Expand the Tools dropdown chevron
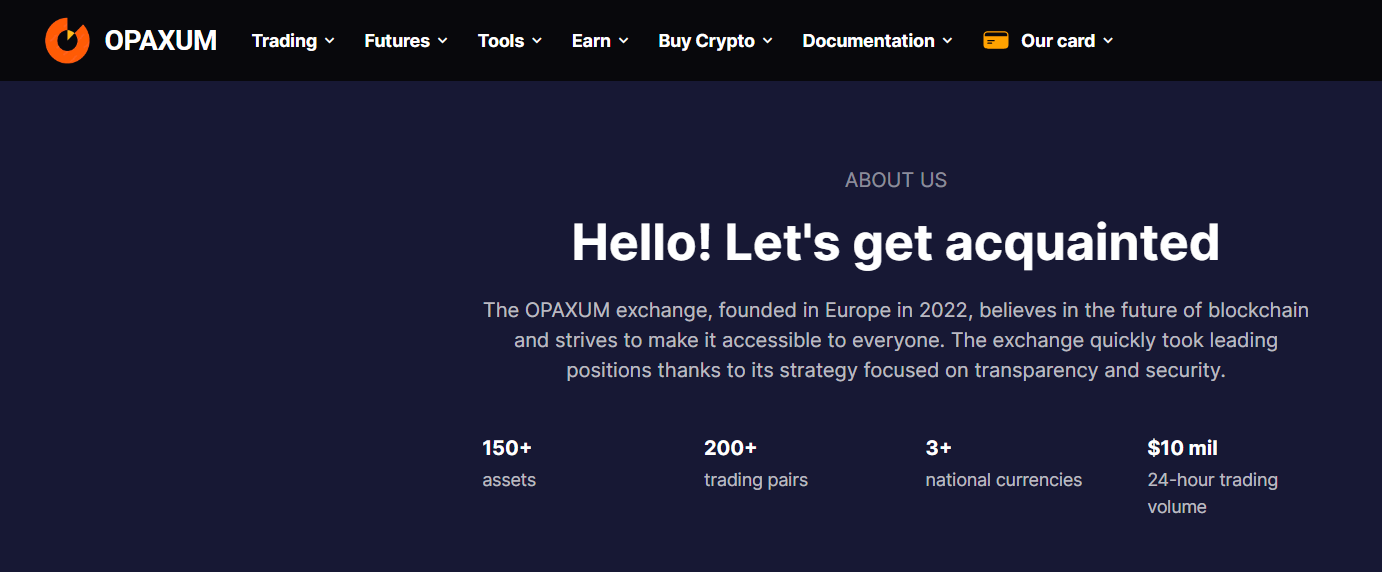The image size is (1382, 572). [537, 41]
